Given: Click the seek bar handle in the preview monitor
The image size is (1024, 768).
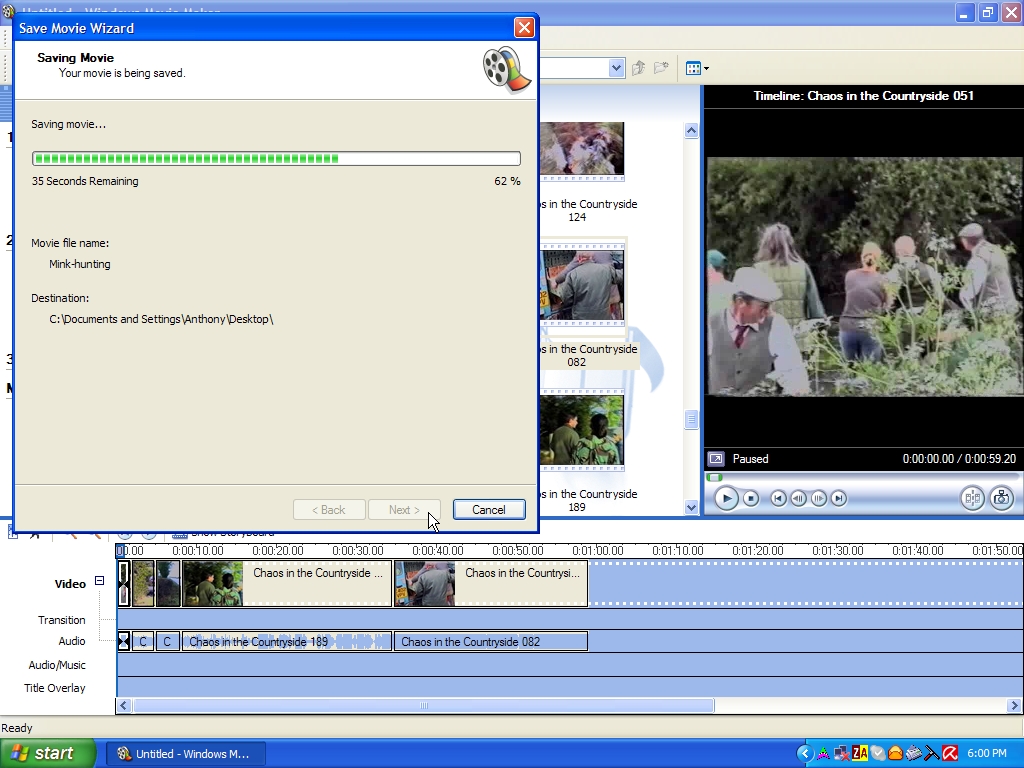Looking at the screenshot, I should [714, 477].
